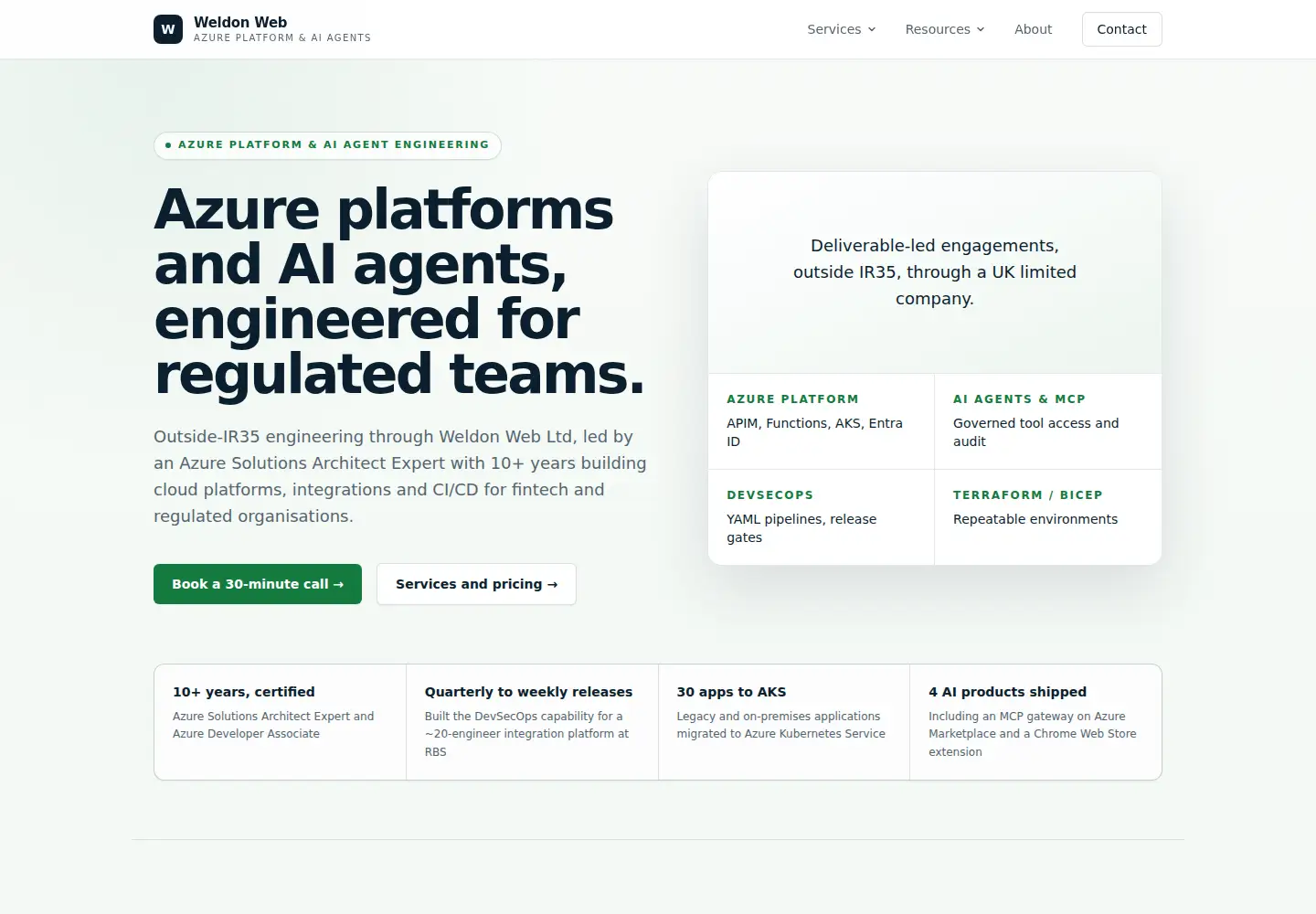Click the main "Azure platforms and AI agents" headline
Viewport: 1316px width, 914px height.
tap(399, 292)
